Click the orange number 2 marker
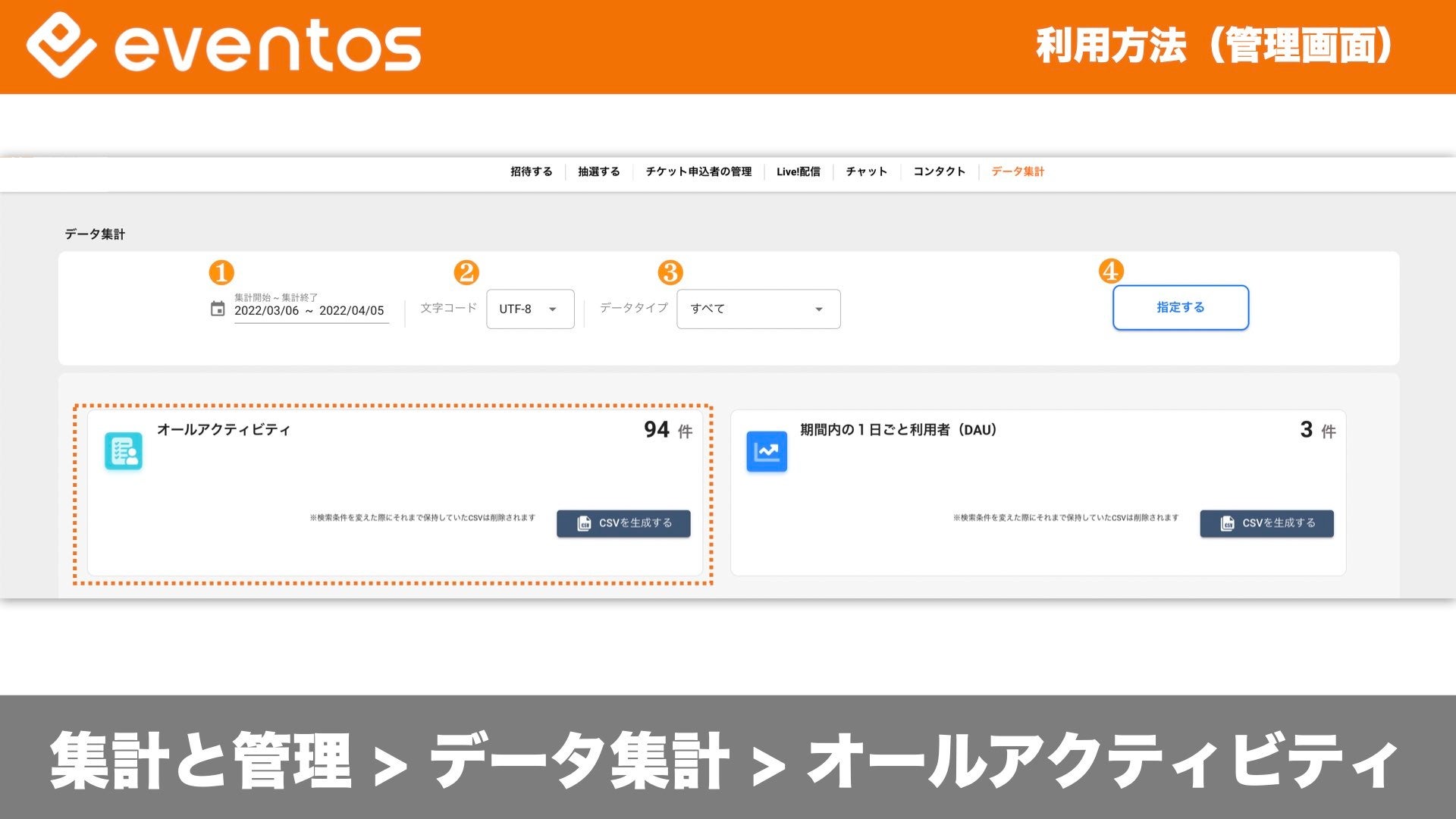This screenshot has width=1456, height=819. (466, 272)
